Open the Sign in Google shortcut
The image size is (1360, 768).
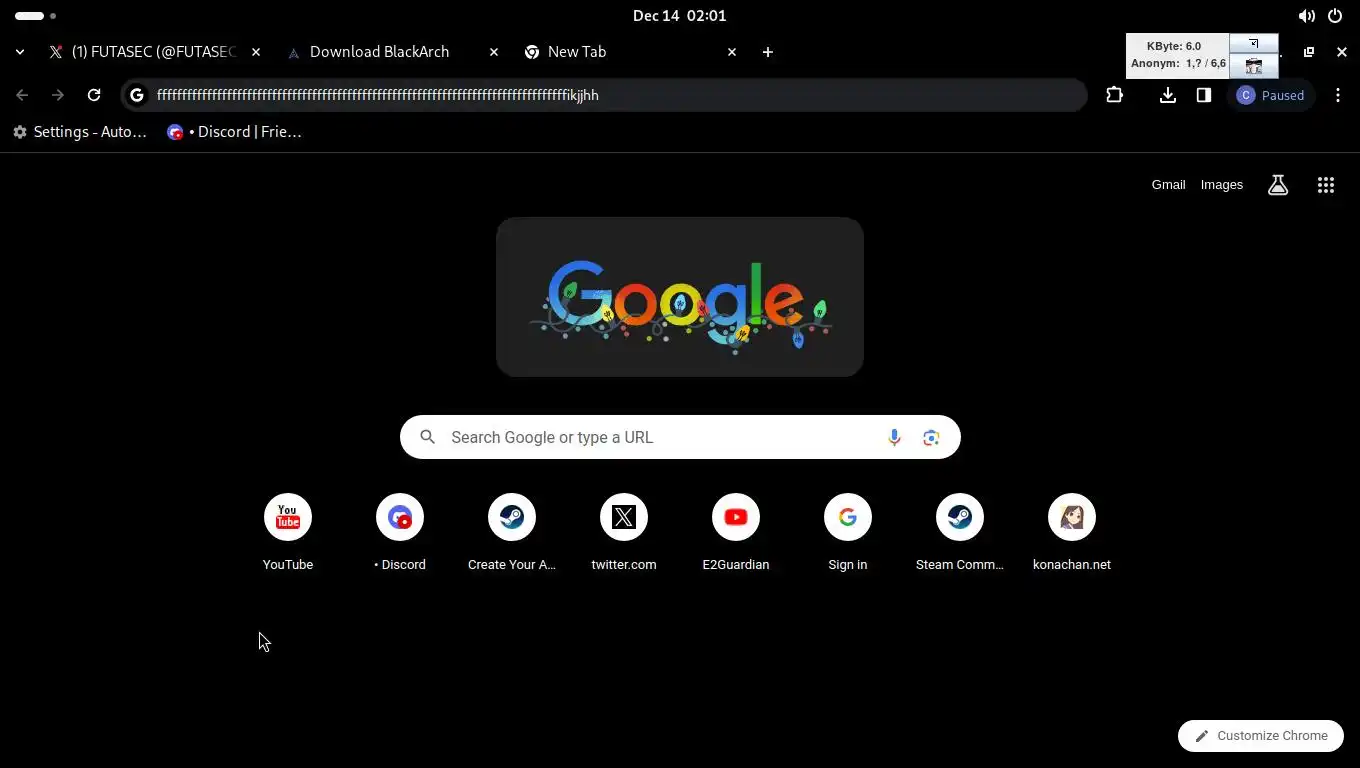click(848, 533)
